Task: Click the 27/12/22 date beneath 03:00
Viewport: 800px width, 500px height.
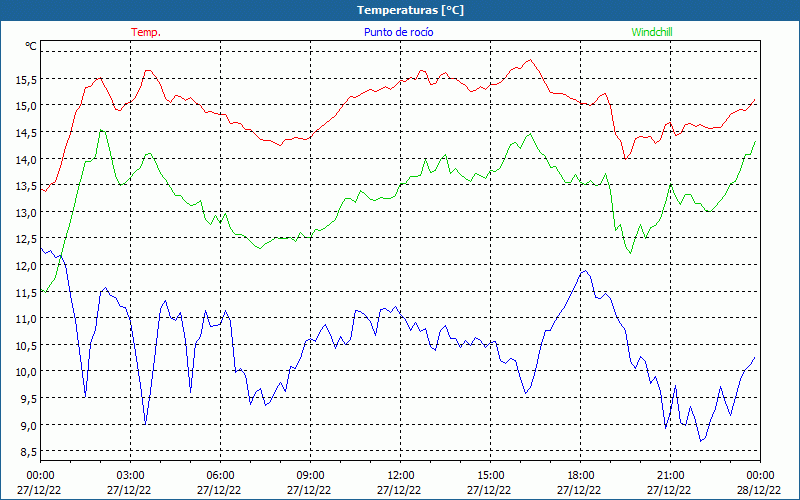Action: tap(129, 490)
